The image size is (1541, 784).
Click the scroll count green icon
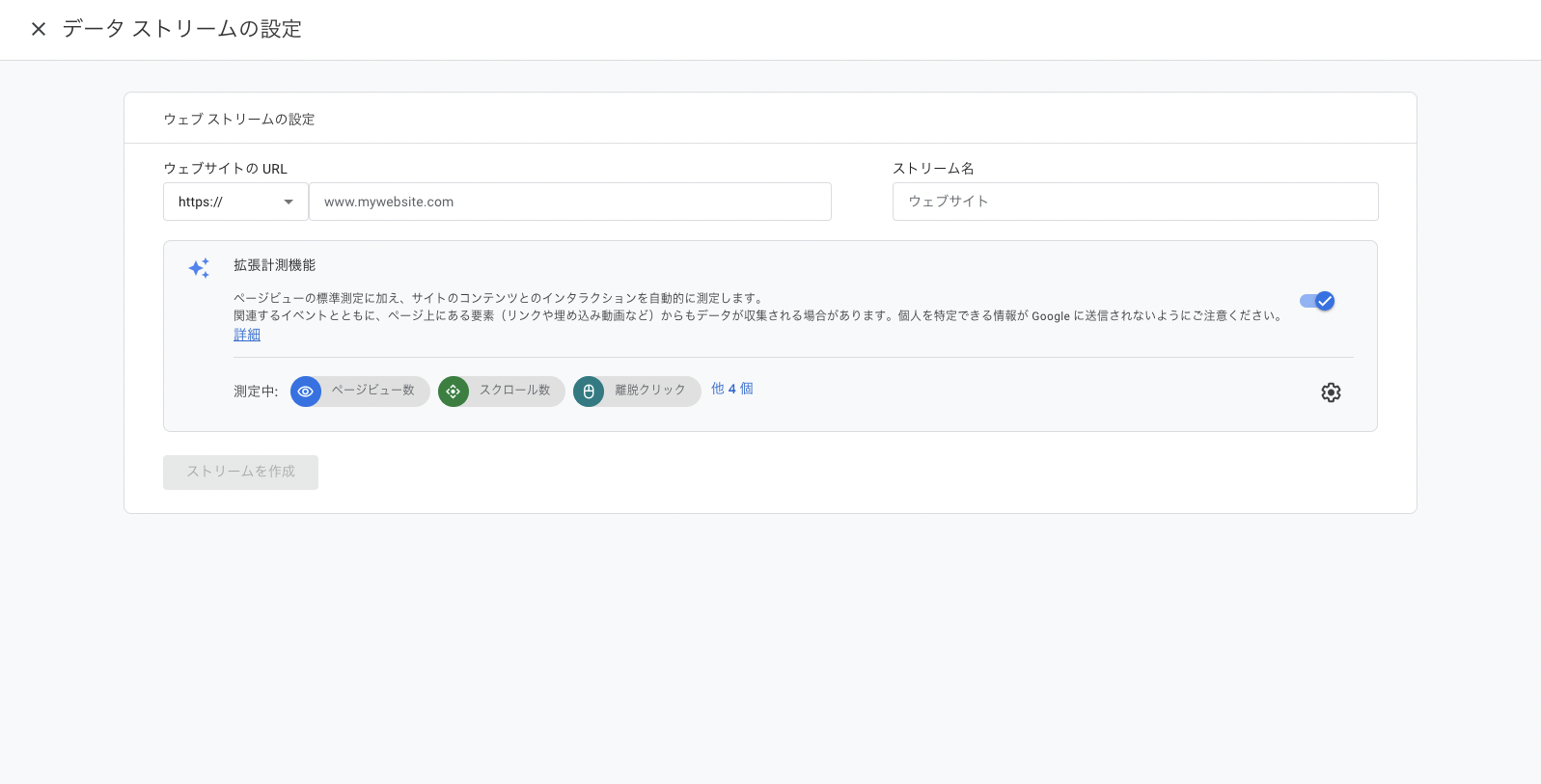tap(454, 392)
